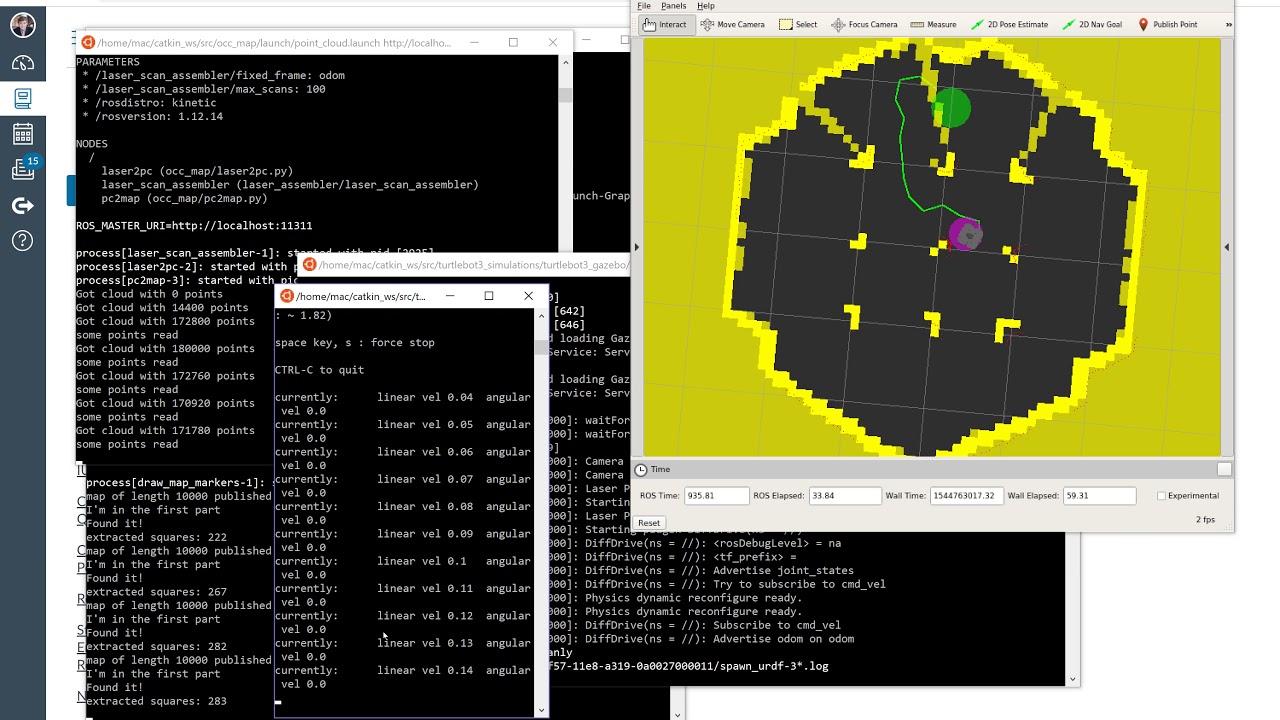
Task: Collapse the left RViz side panel arrow
Action: [x=637, y=247]
